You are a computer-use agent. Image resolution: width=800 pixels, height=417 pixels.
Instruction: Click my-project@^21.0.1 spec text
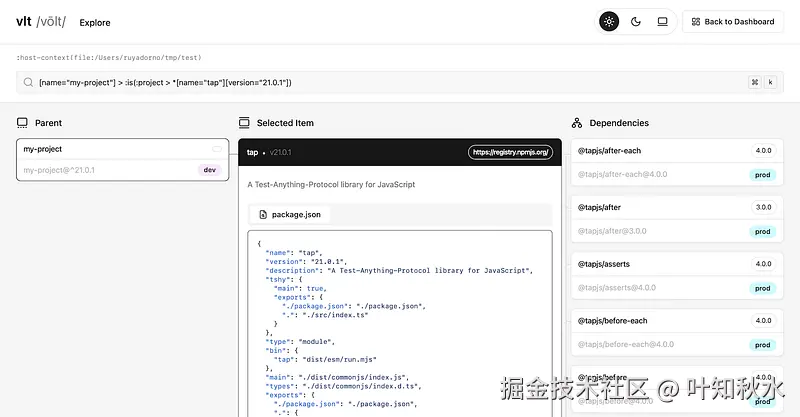[x=59, y=170]
